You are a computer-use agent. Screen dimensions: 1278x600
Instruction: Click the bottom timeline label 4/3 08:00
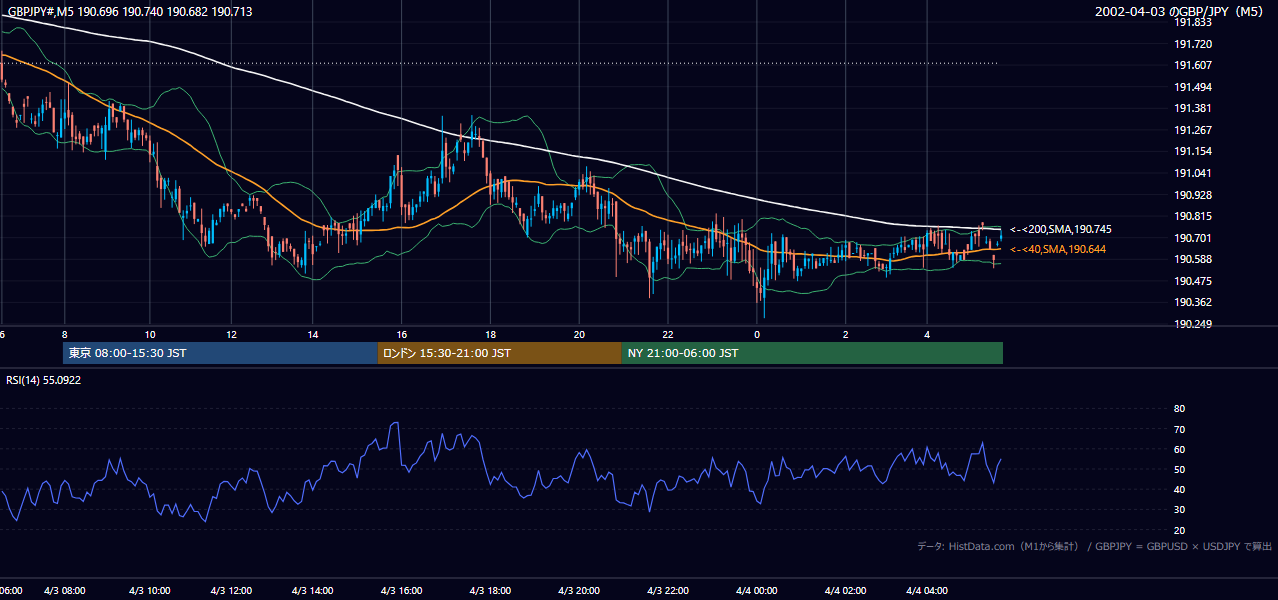click(65, 591)
